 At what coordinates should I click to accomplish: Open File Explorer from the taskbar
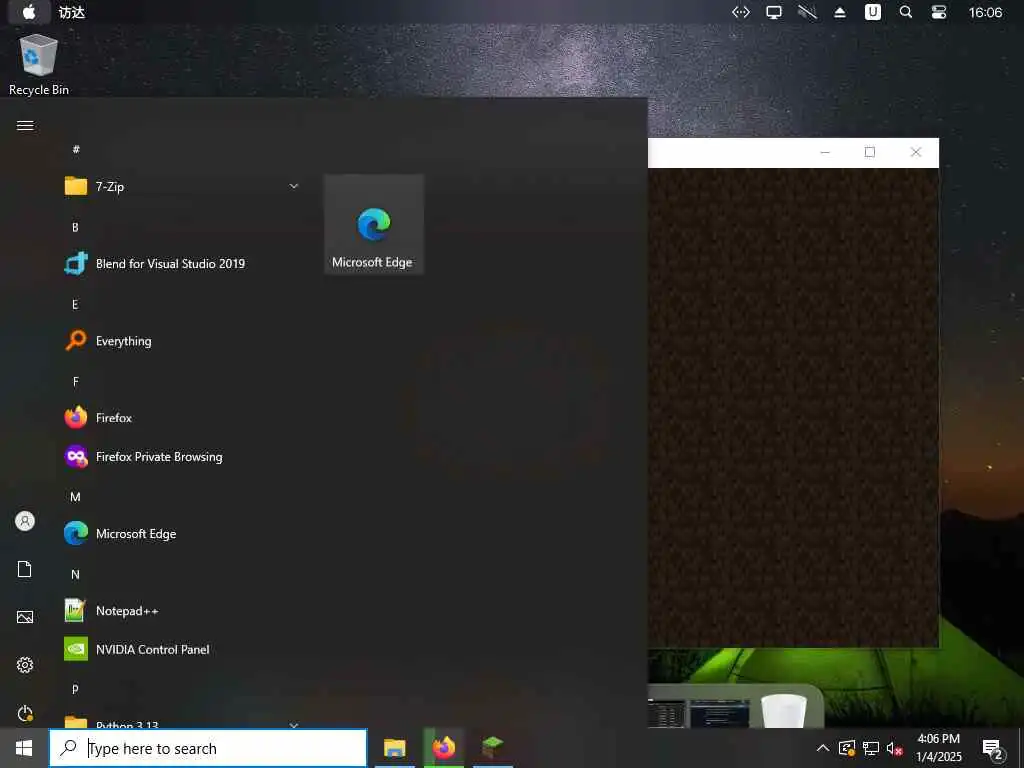point(394,748)
